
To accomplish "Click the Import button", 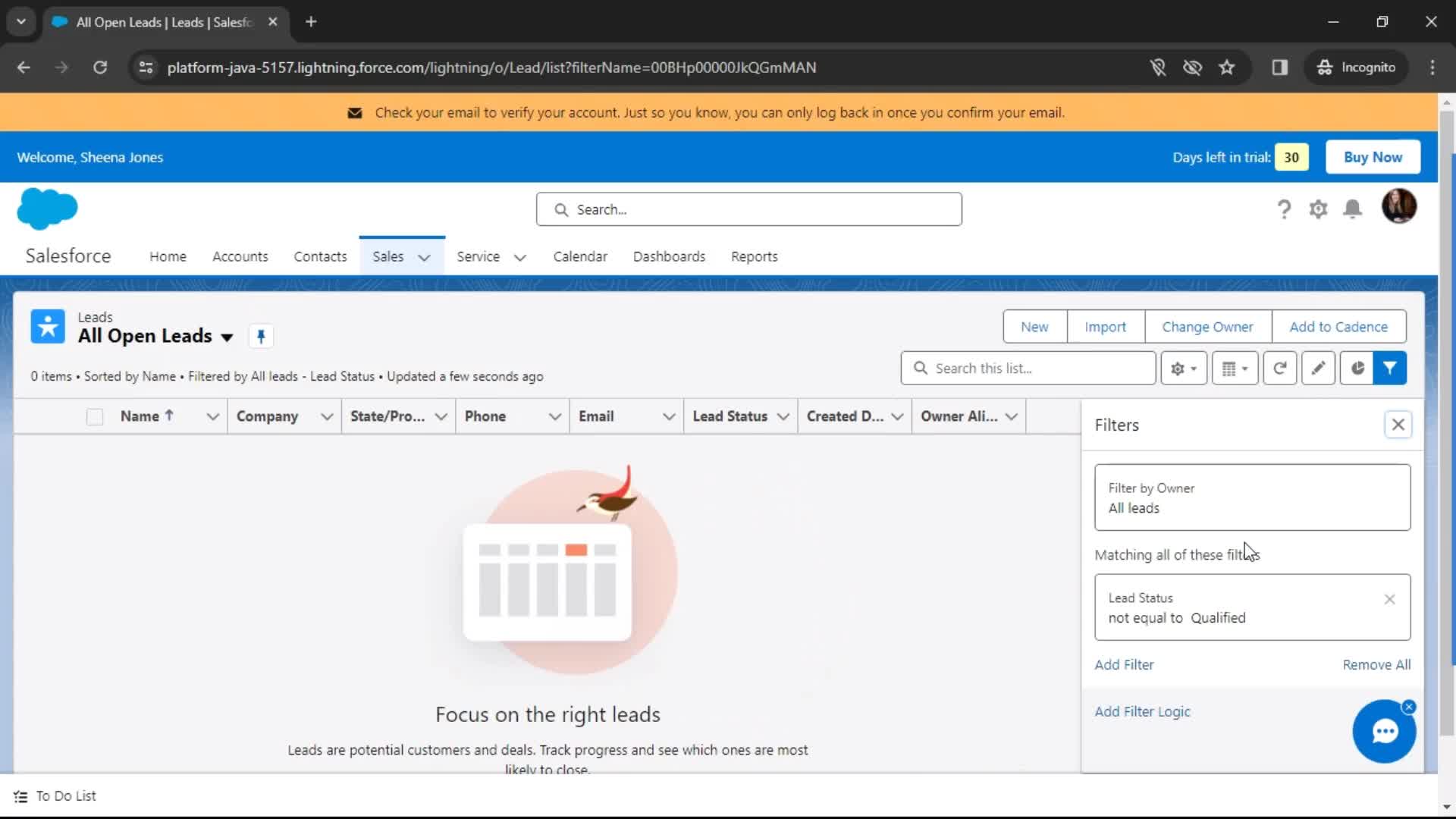I will [x=1105, y=327].
